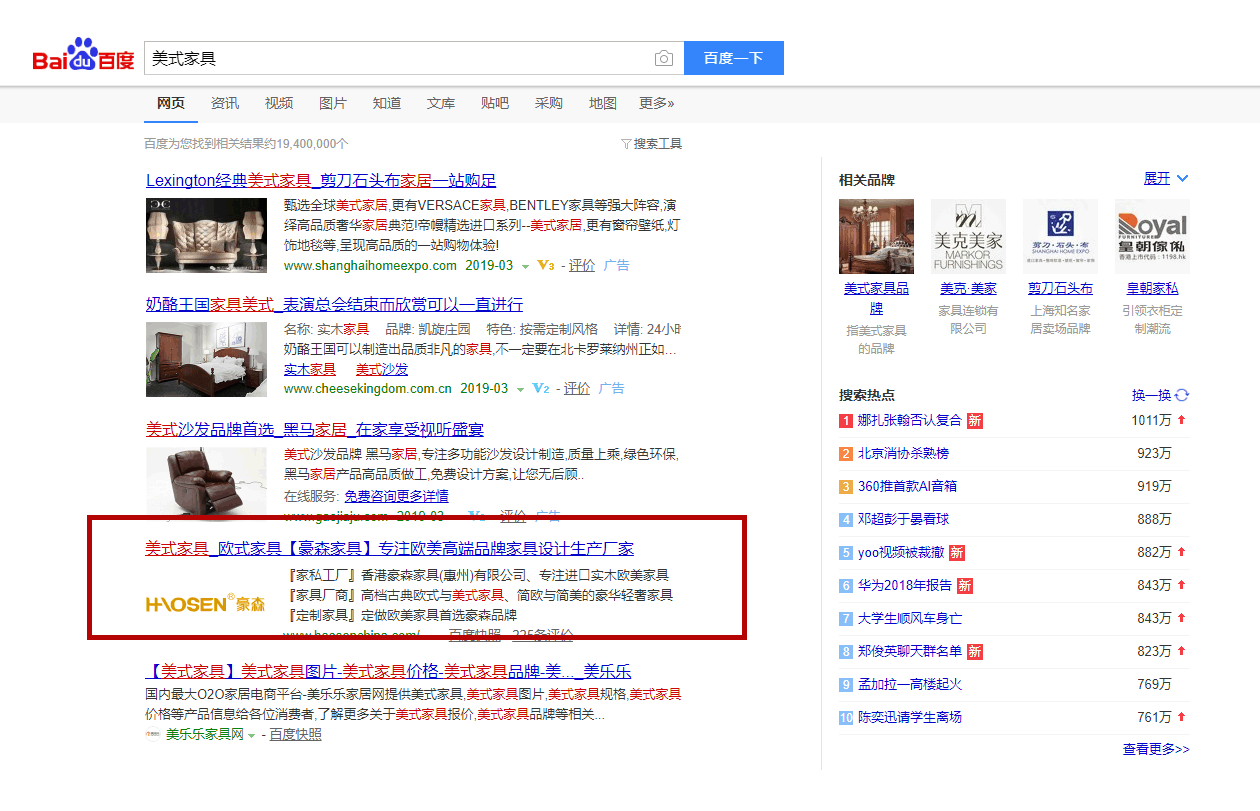Image resolution: width=1260 pixels, height=811 pixels.
Task: Click the 美式家具品牌 brand name link
Action: pos(876,298)
